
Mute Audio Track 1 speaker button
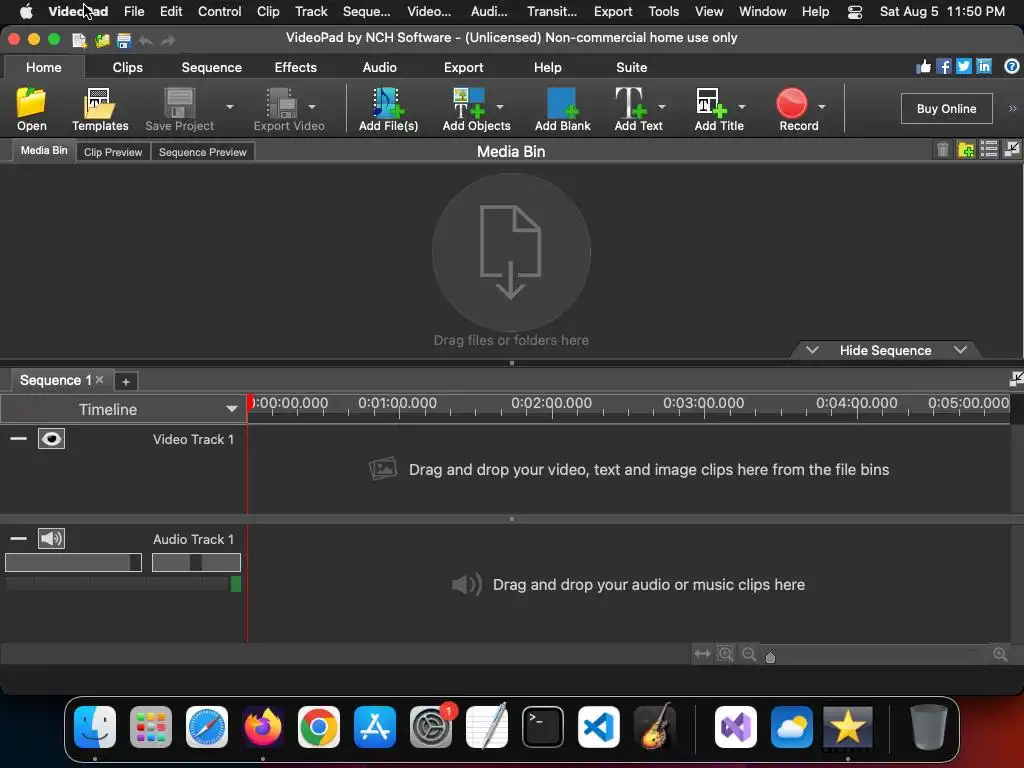(51, 539)
